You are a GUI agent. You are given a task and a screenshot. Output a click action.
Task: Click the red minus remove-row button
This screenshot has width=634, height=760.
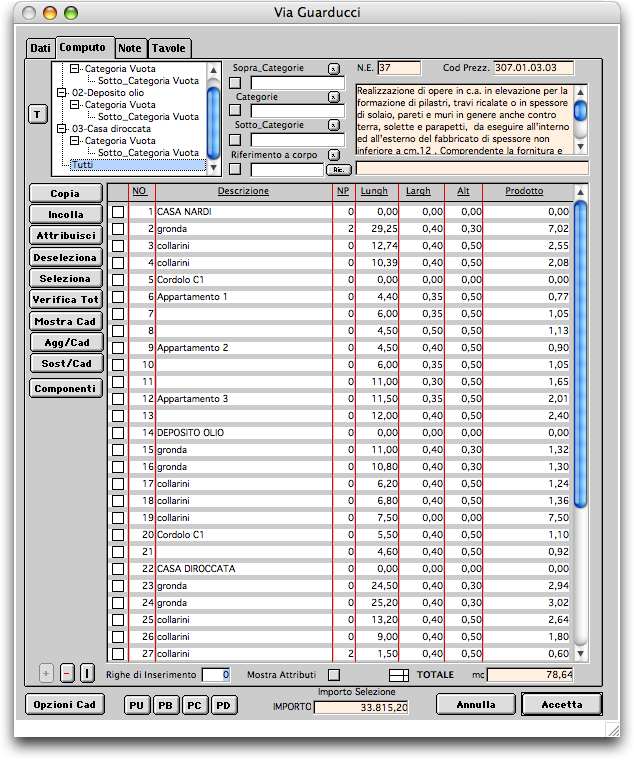click(x=67, y=673)
